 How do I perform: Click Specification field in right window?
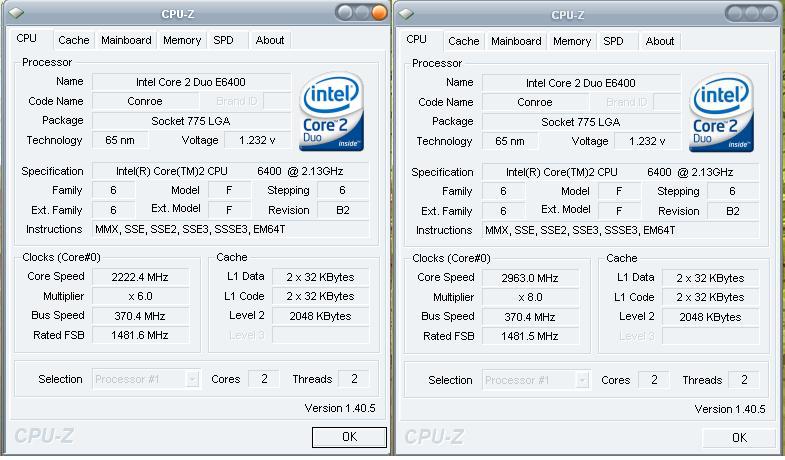coord(620,172)
